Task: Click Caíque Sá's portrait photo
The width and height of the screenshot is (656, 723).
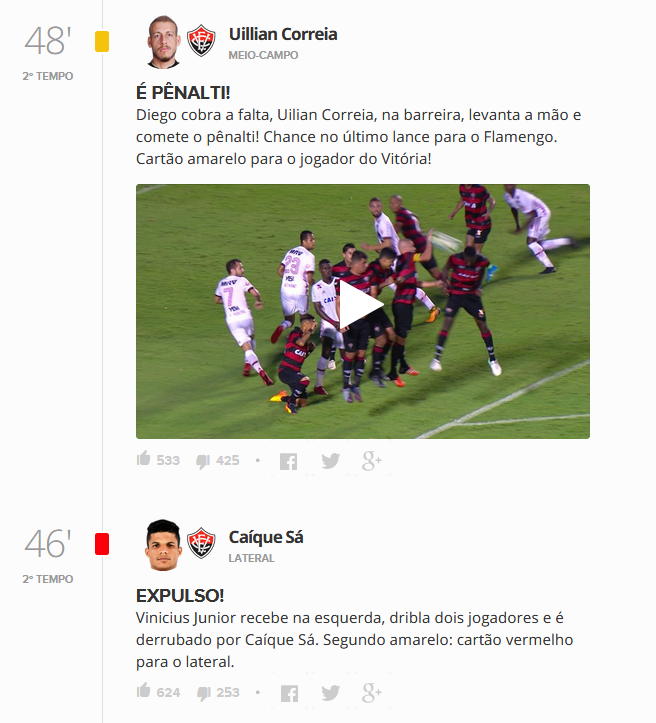Action: point(163,545)
